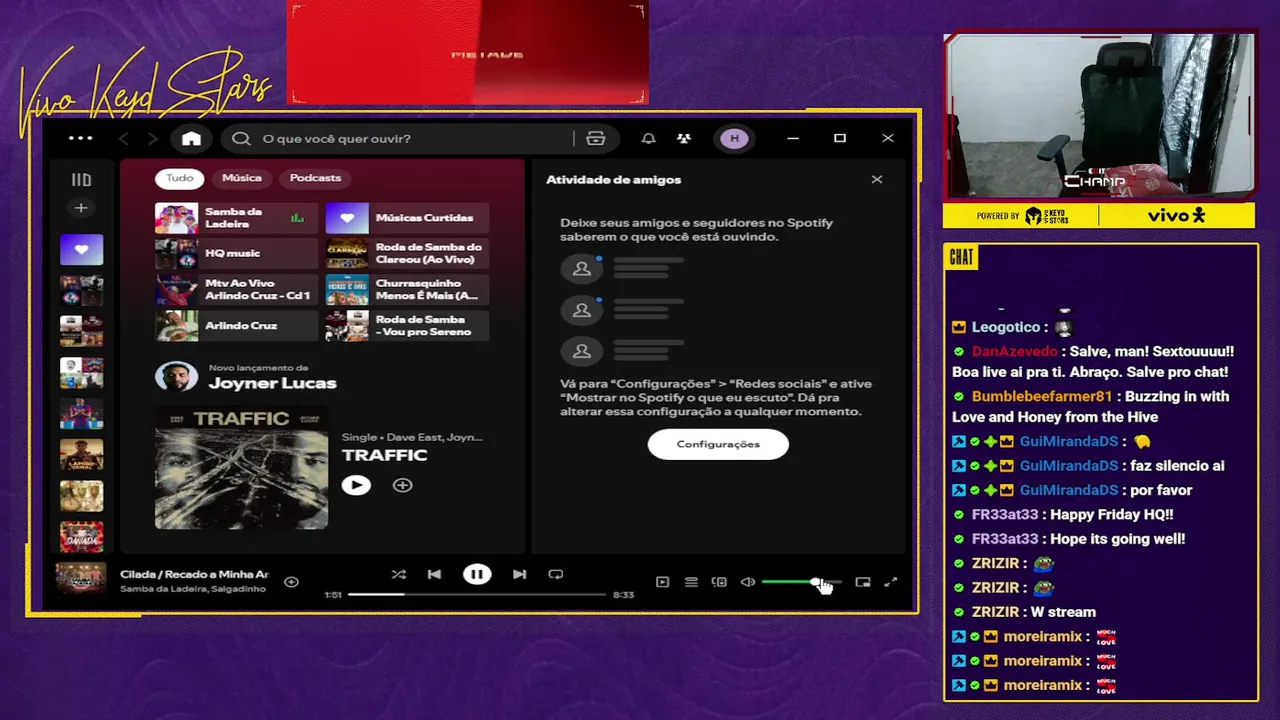This screenshot has height=720, width=1280.
Task: Toggle the friend activity icon
Action: (684, 139)
